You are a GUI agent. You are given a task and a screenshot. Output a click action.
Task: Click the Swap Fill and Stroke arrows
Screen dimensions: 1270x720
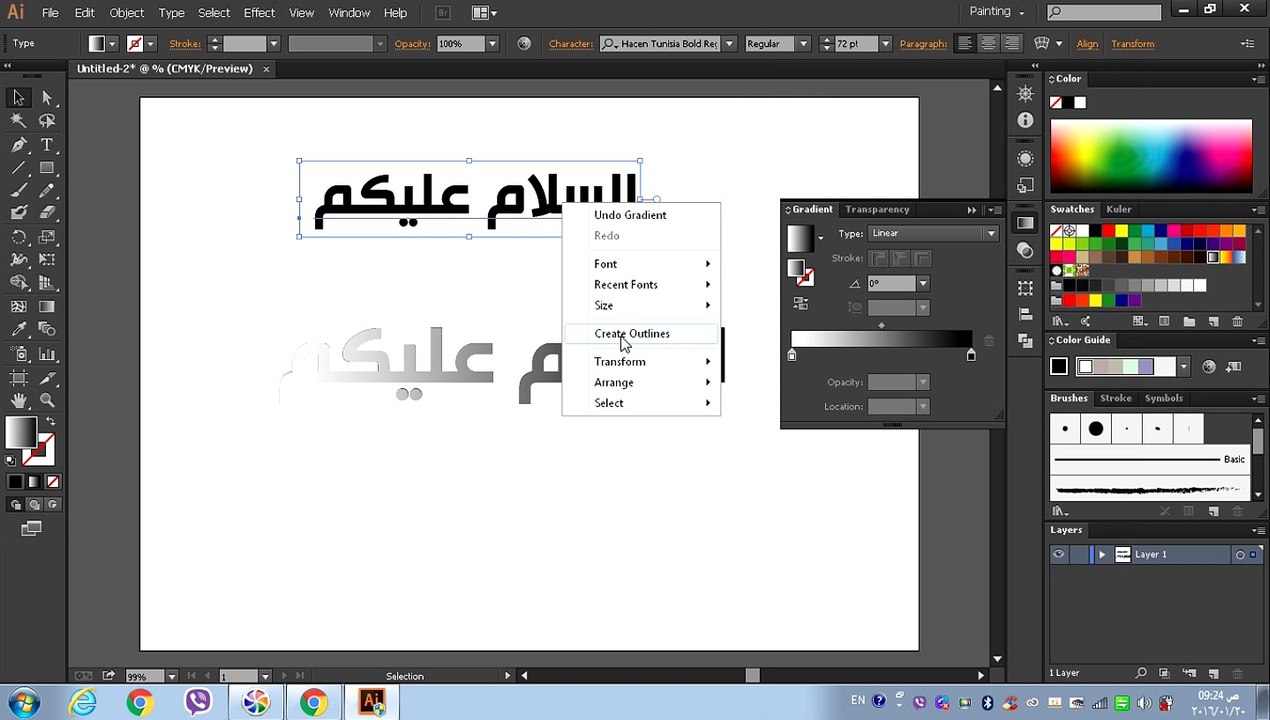[x=51, y=423]
